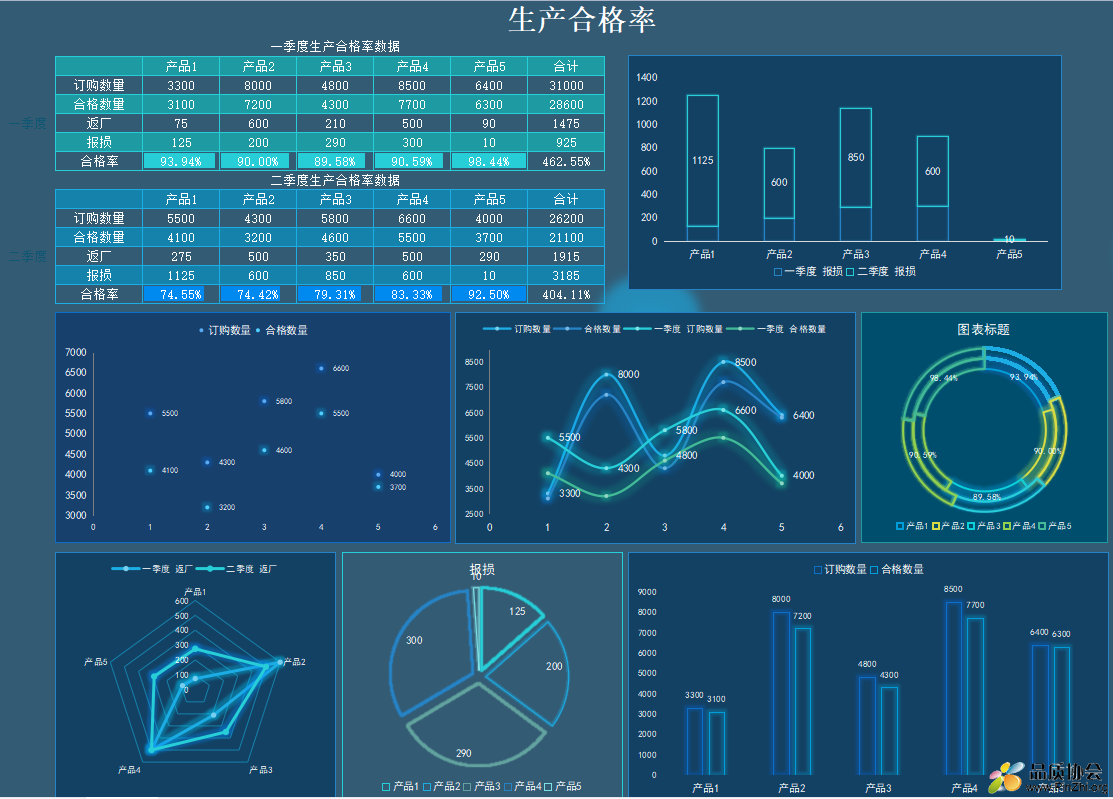Click the "二季度 报损" legend swatch in the top-right chart

pyautogui.click(x=850, y=272)
